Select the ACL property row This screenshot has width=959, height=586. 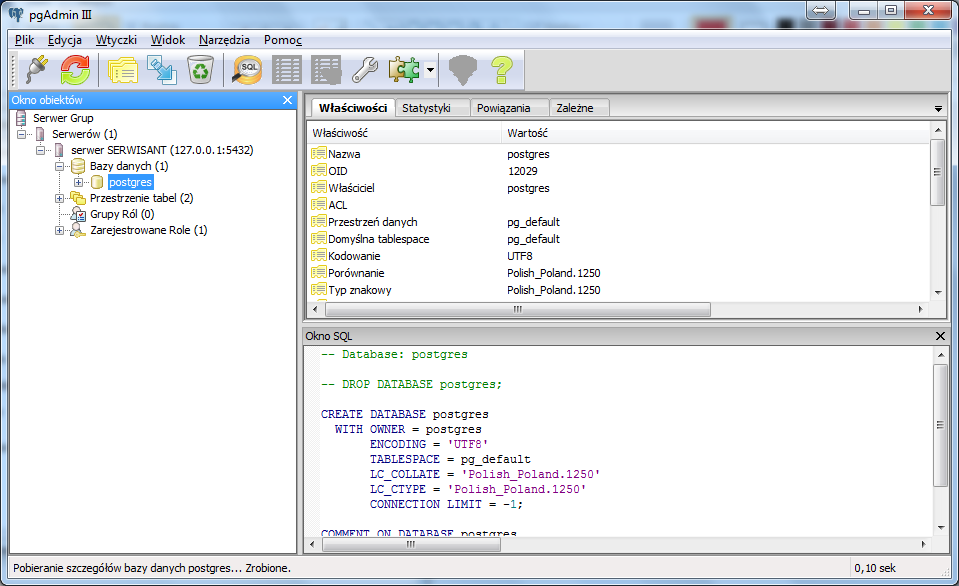(618, 205)
